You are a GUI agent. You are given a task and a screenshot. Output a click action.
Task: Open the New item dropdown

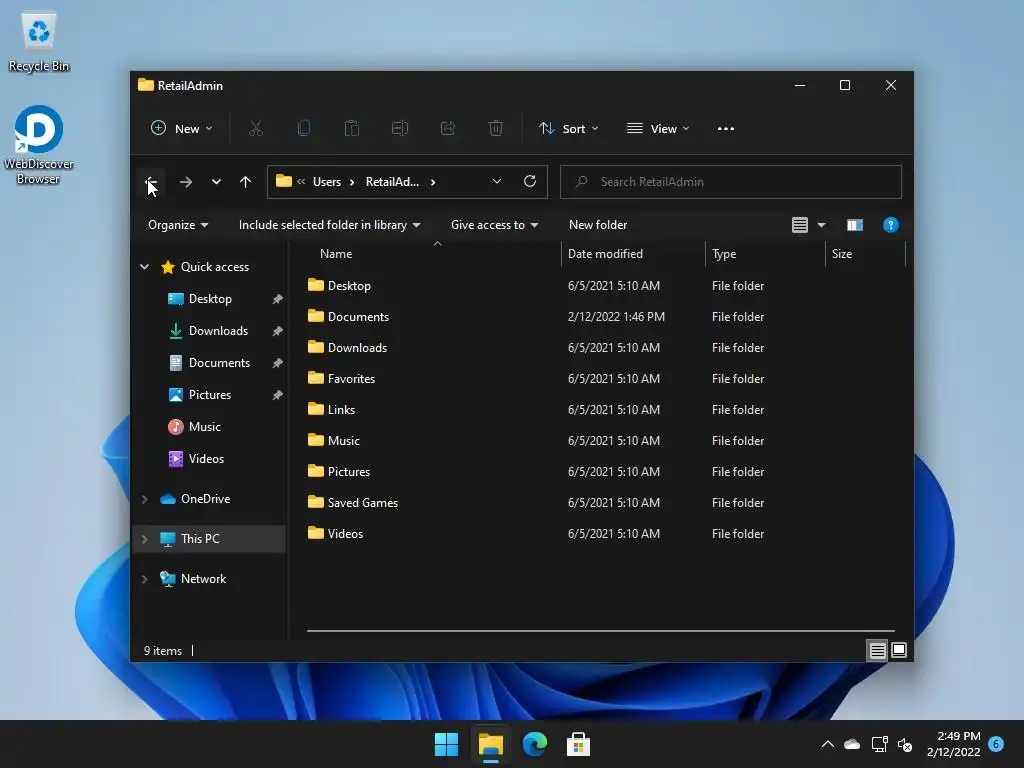point(182,129)
